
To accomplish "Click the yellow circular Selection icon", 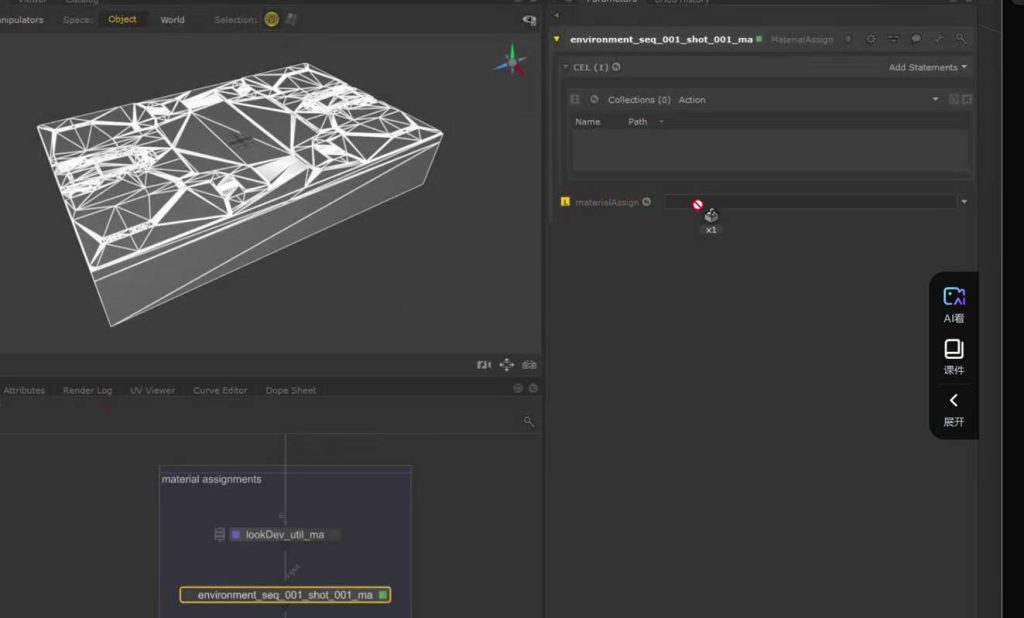I will click(271, 19).
